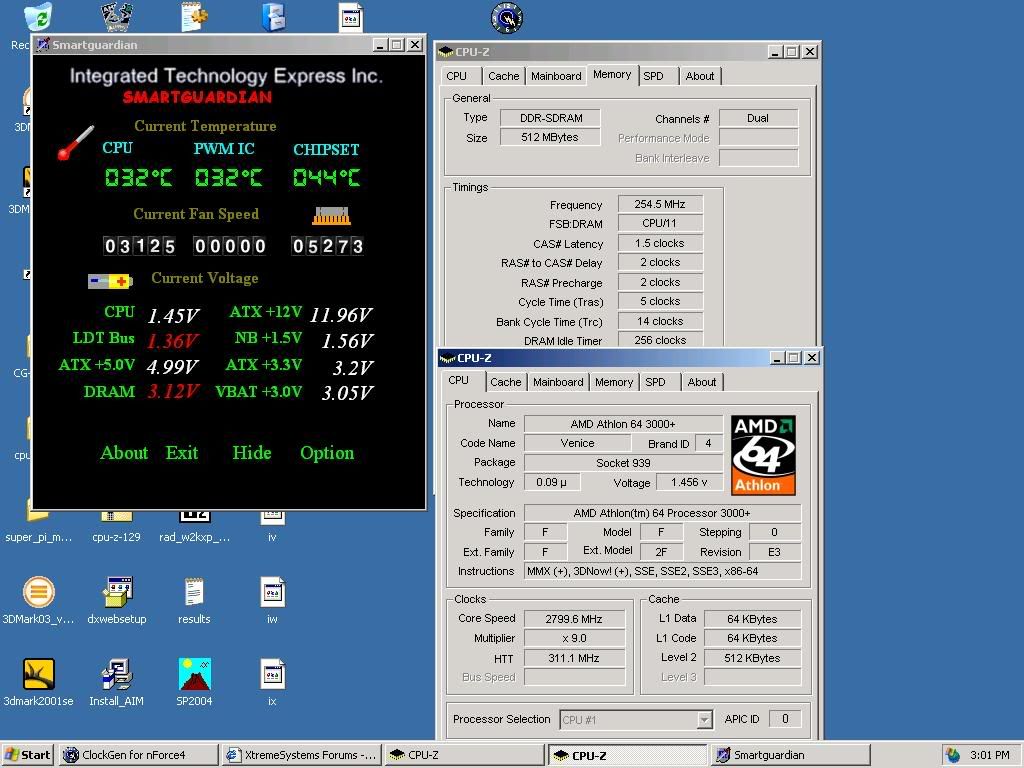
Task: Click the taskbar clock showing 3:01 PM
Action: (x=989, y=755)
